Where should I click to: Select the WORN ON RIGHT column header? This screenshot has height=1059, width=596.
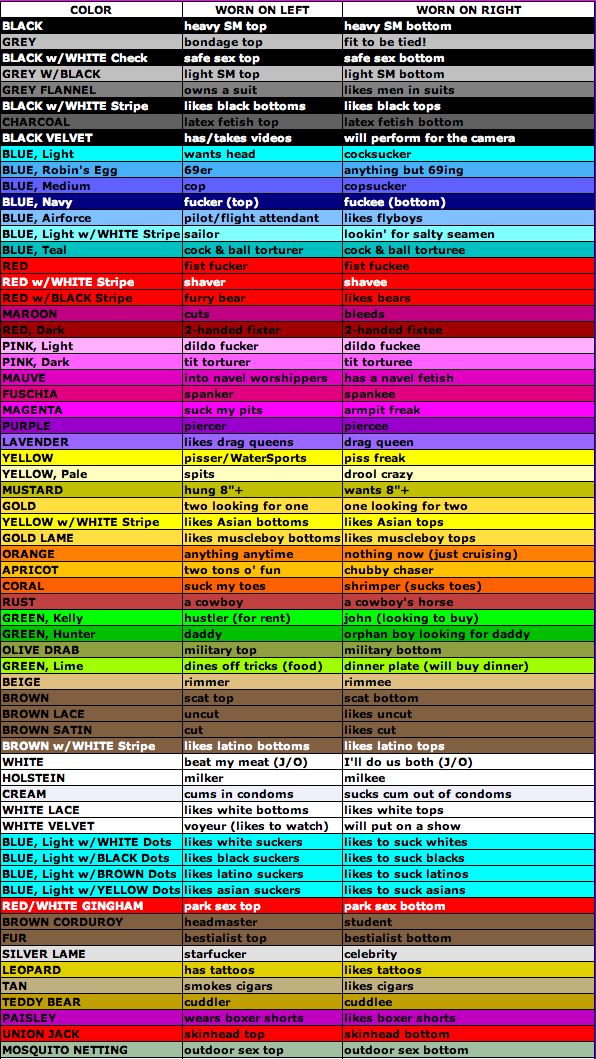tap(469, 10)
